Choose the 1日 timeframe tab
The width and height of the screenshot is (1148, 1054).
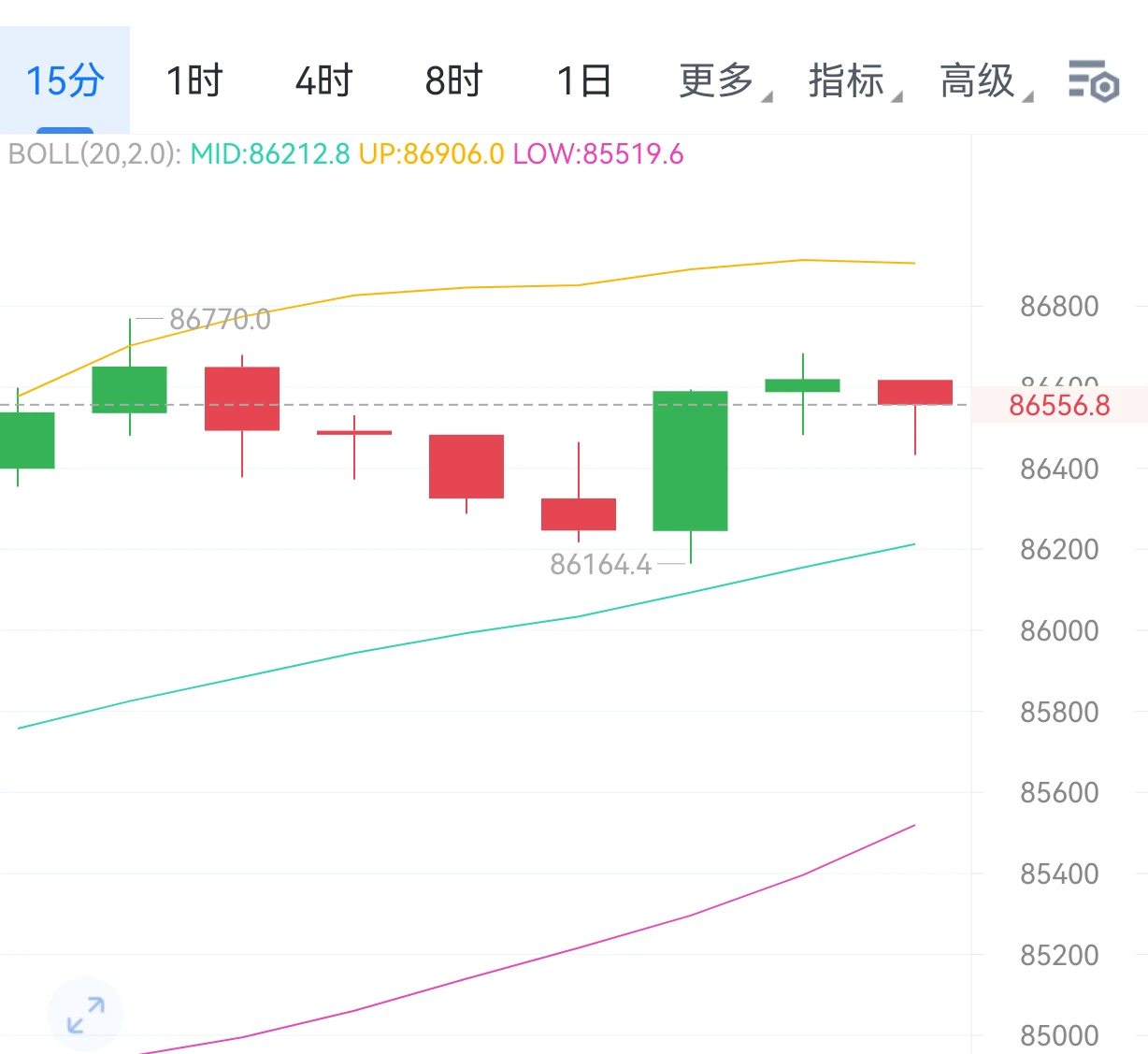(584, 80)
